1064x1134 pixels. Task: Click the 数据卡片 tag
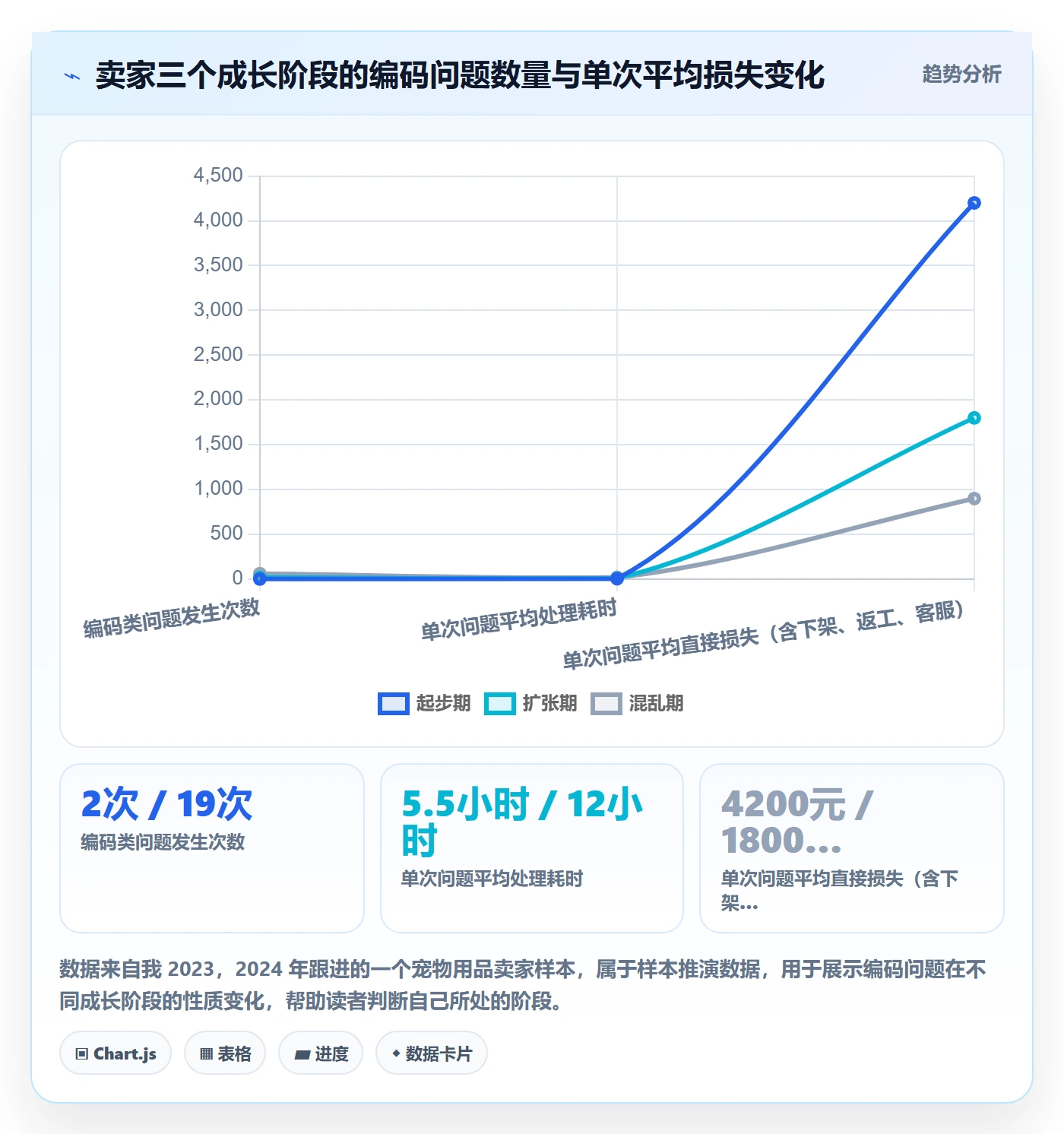[432, 1053]
